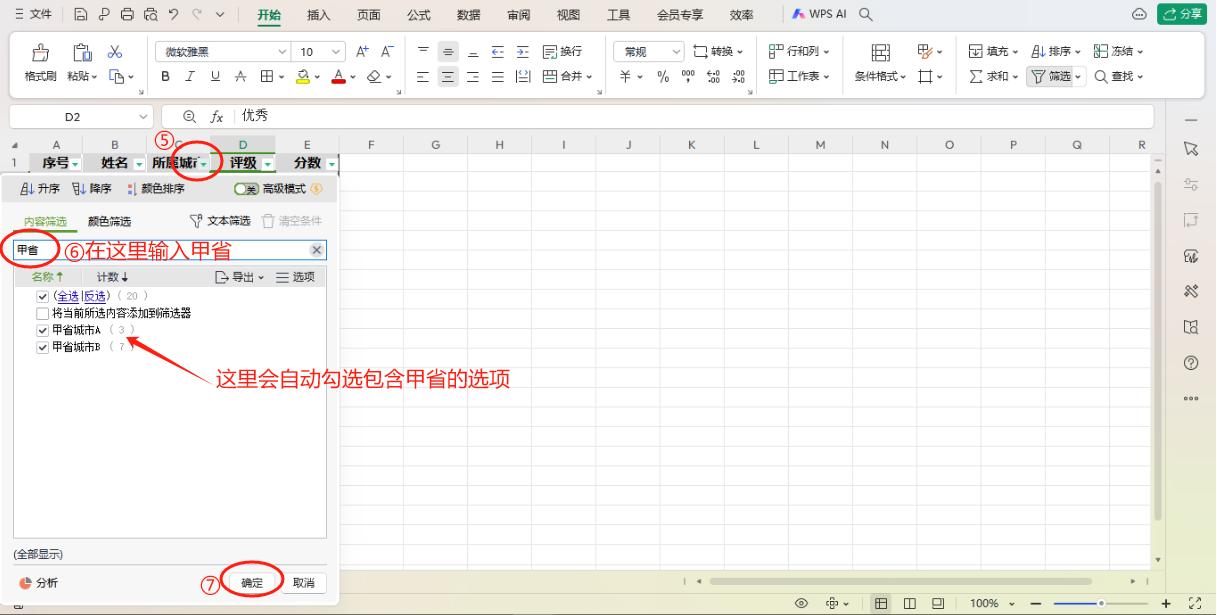Click the Increase Indent icon
The width and height of the screenshot is (1217, 615).
522,52
